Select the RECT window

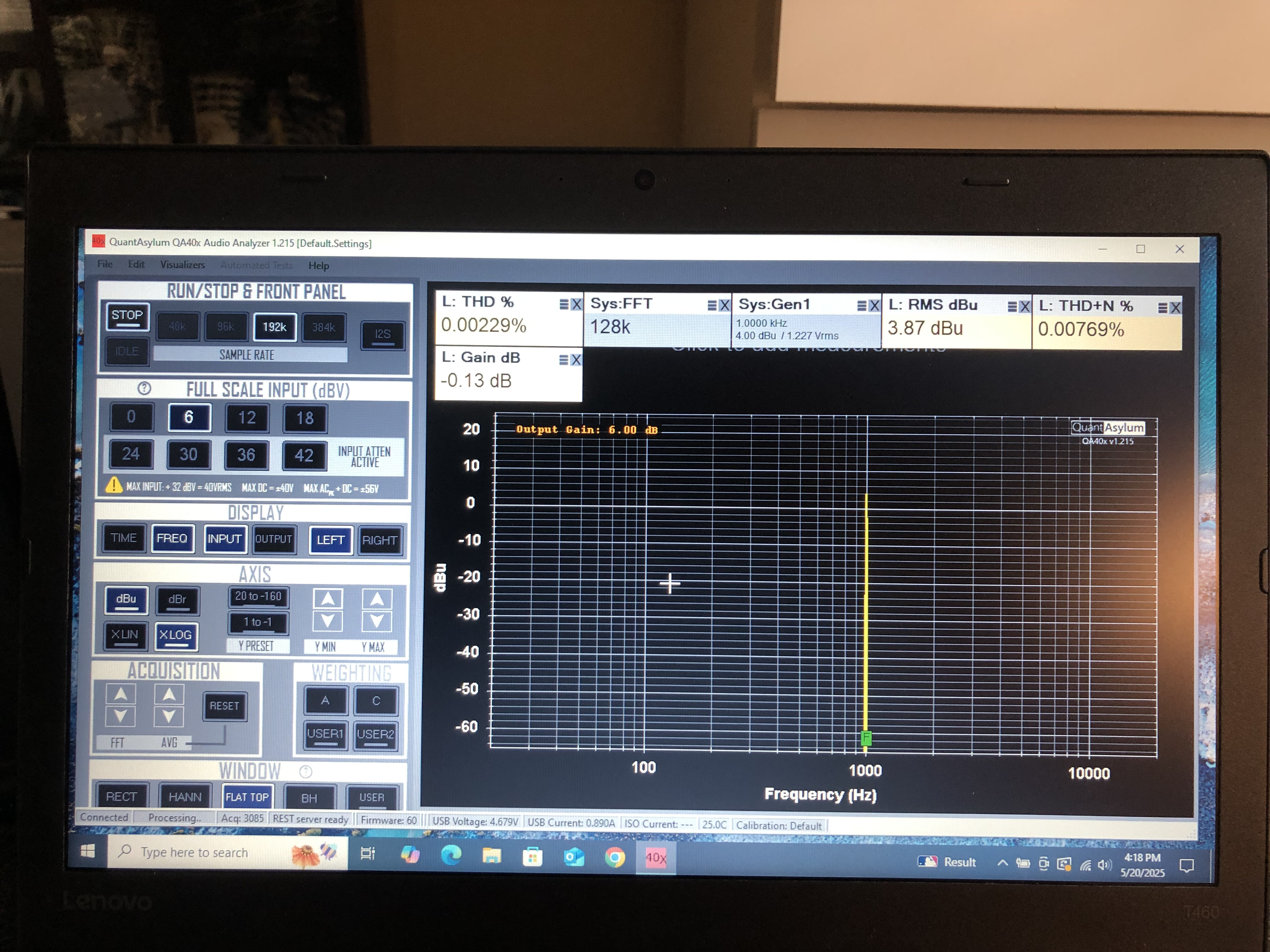coord(122,796)
